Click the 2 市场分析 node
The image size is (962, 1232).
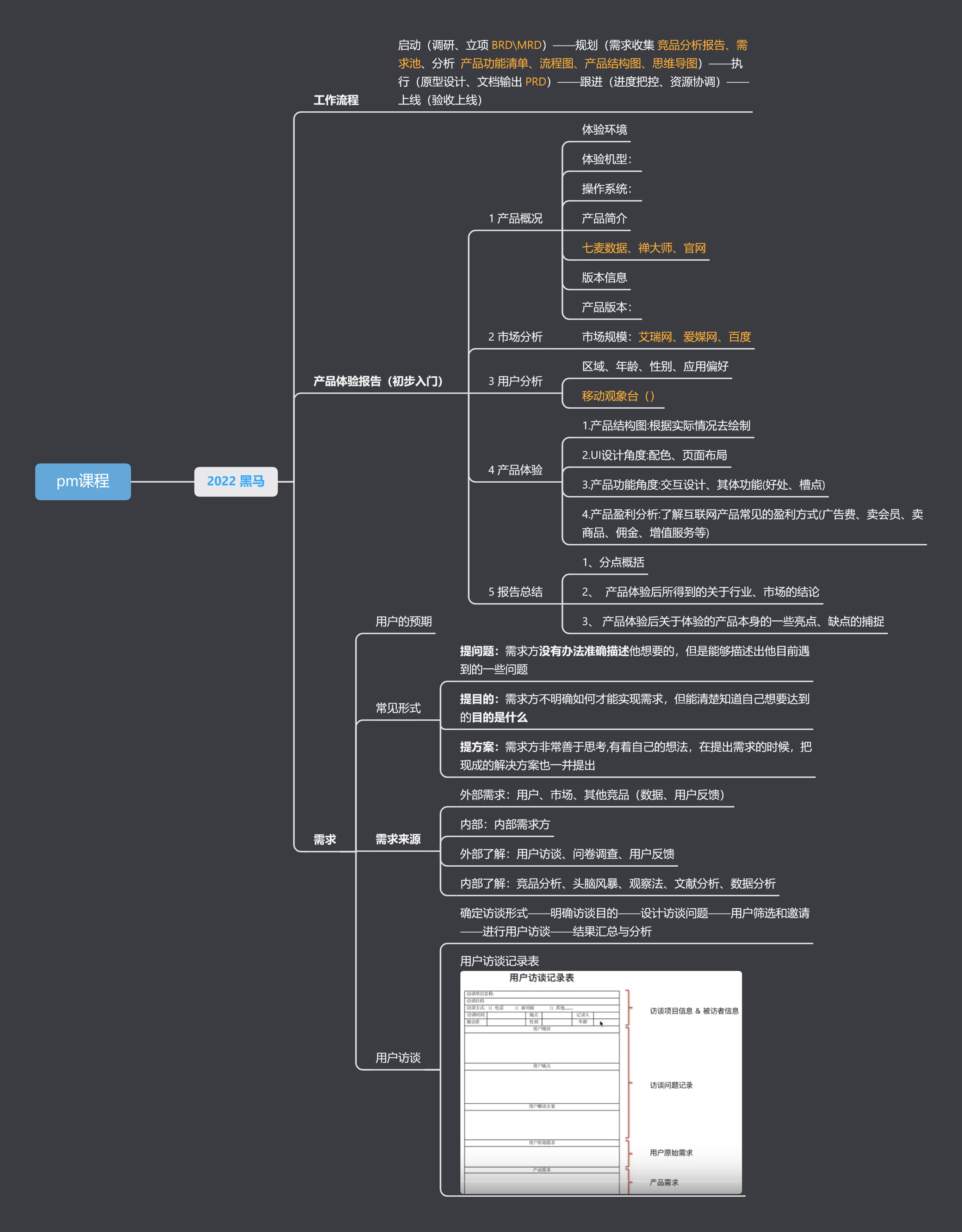click(x=515, y=337)
